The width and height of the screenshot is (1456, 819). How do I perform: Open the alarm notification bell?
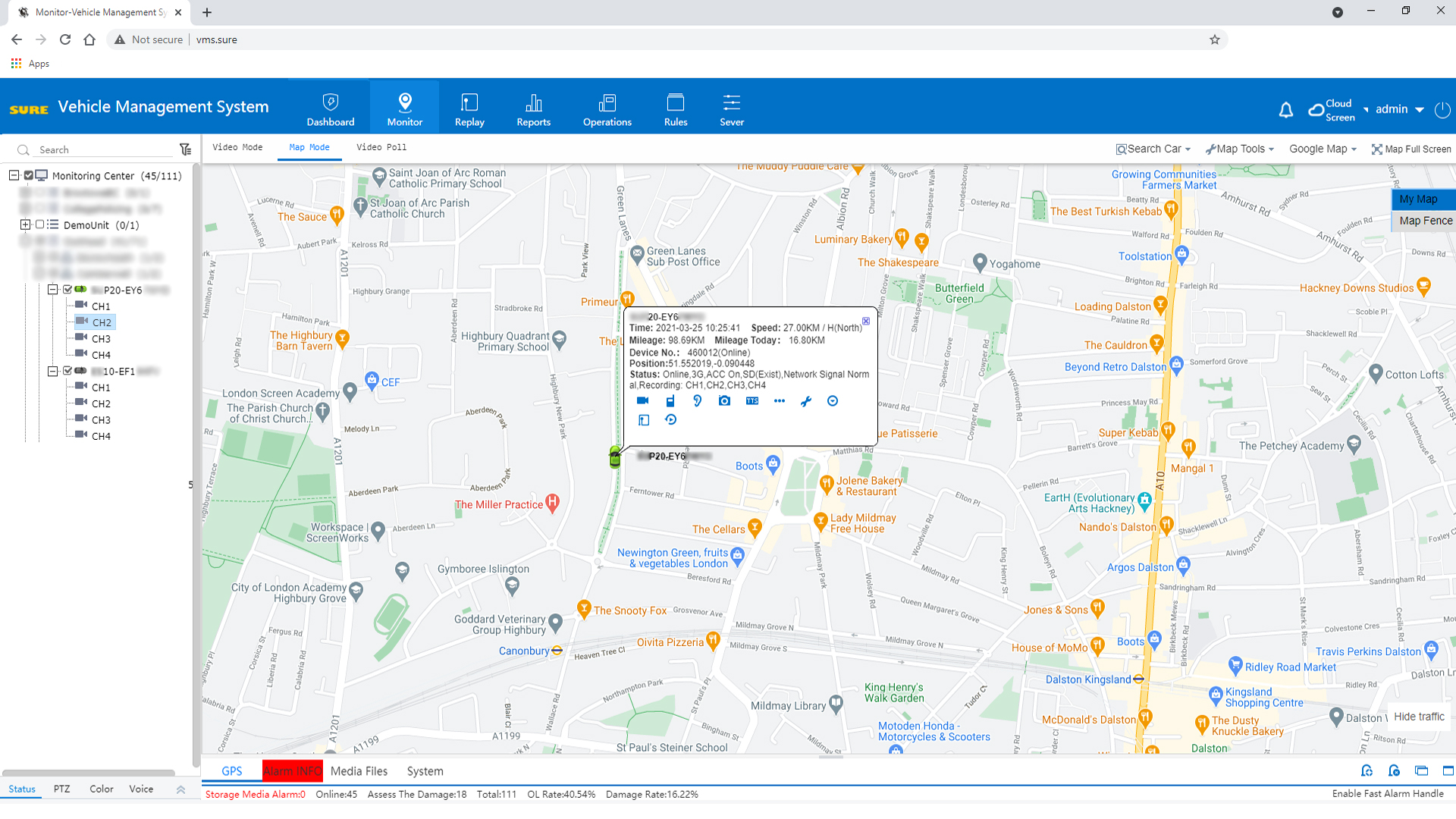click(1286, 110)
